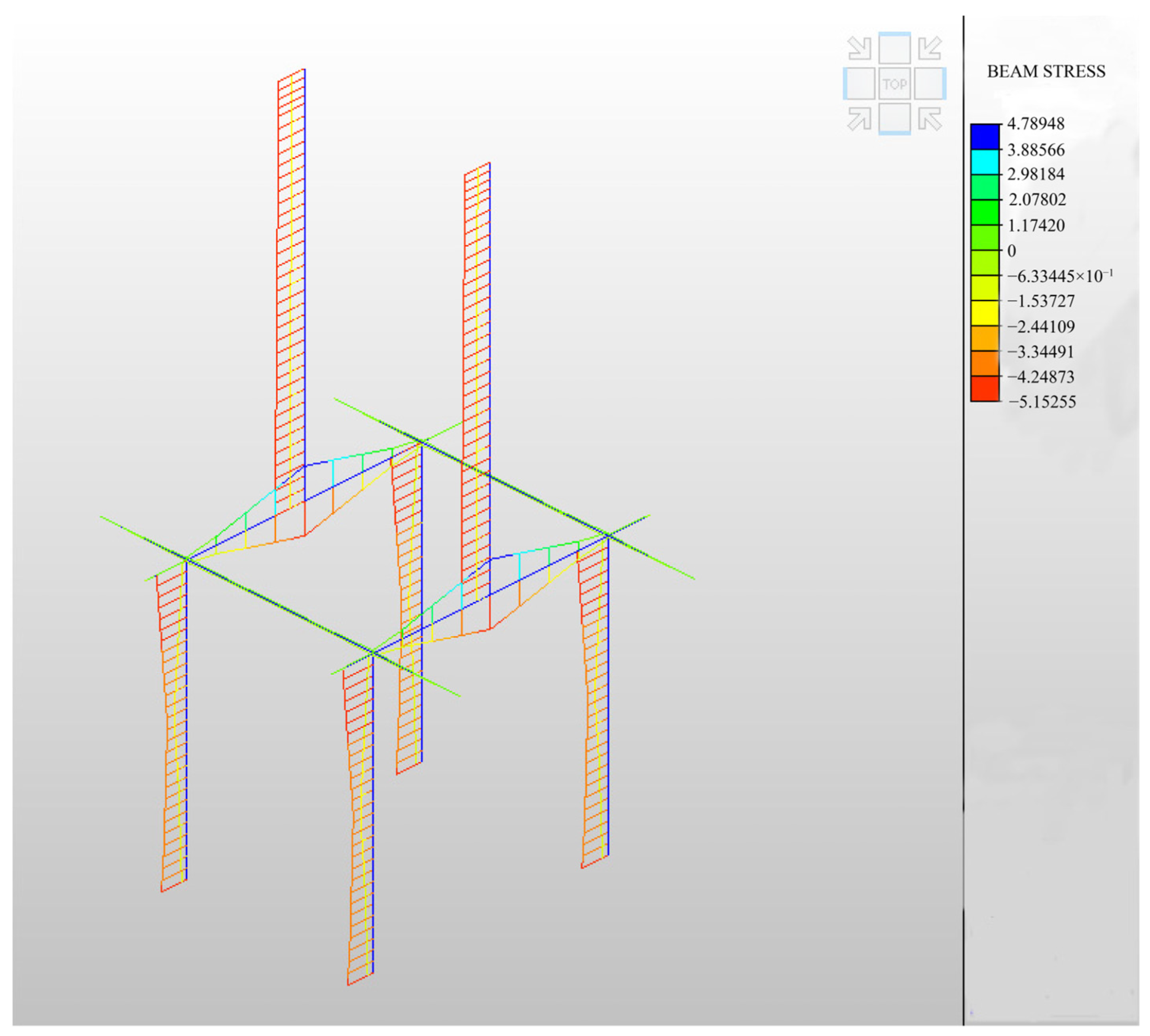Viewport: 1150px width, 1036px height.
Task: Click the red legend swatch at bottom
Action: click(x=984, y=389)
